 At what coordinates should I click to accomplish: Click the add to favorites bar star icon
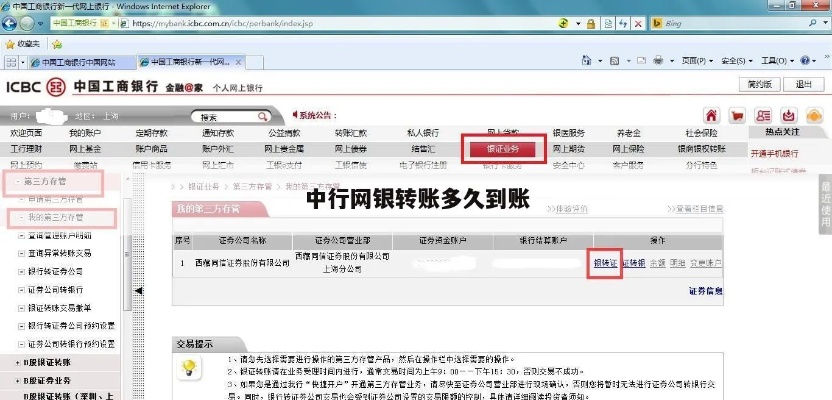57,44
